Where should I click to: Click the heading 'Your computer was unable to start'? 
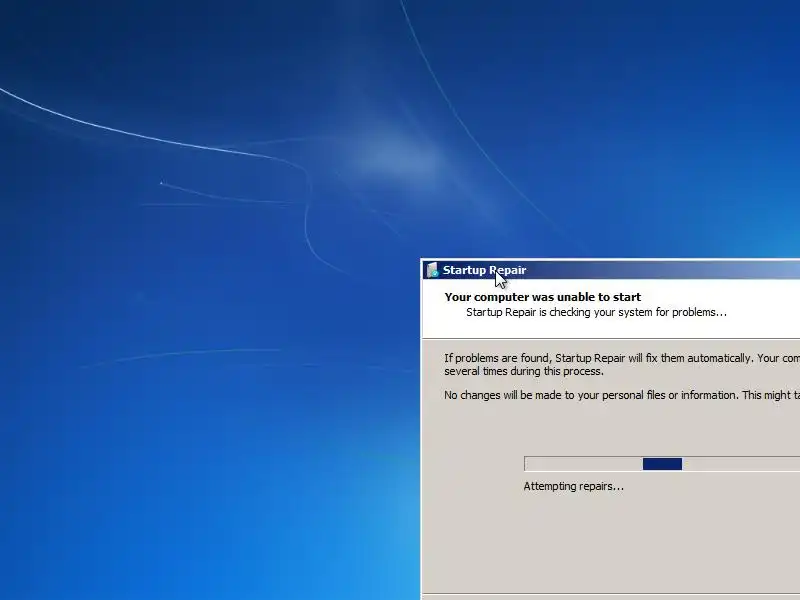tap(543, 297)
